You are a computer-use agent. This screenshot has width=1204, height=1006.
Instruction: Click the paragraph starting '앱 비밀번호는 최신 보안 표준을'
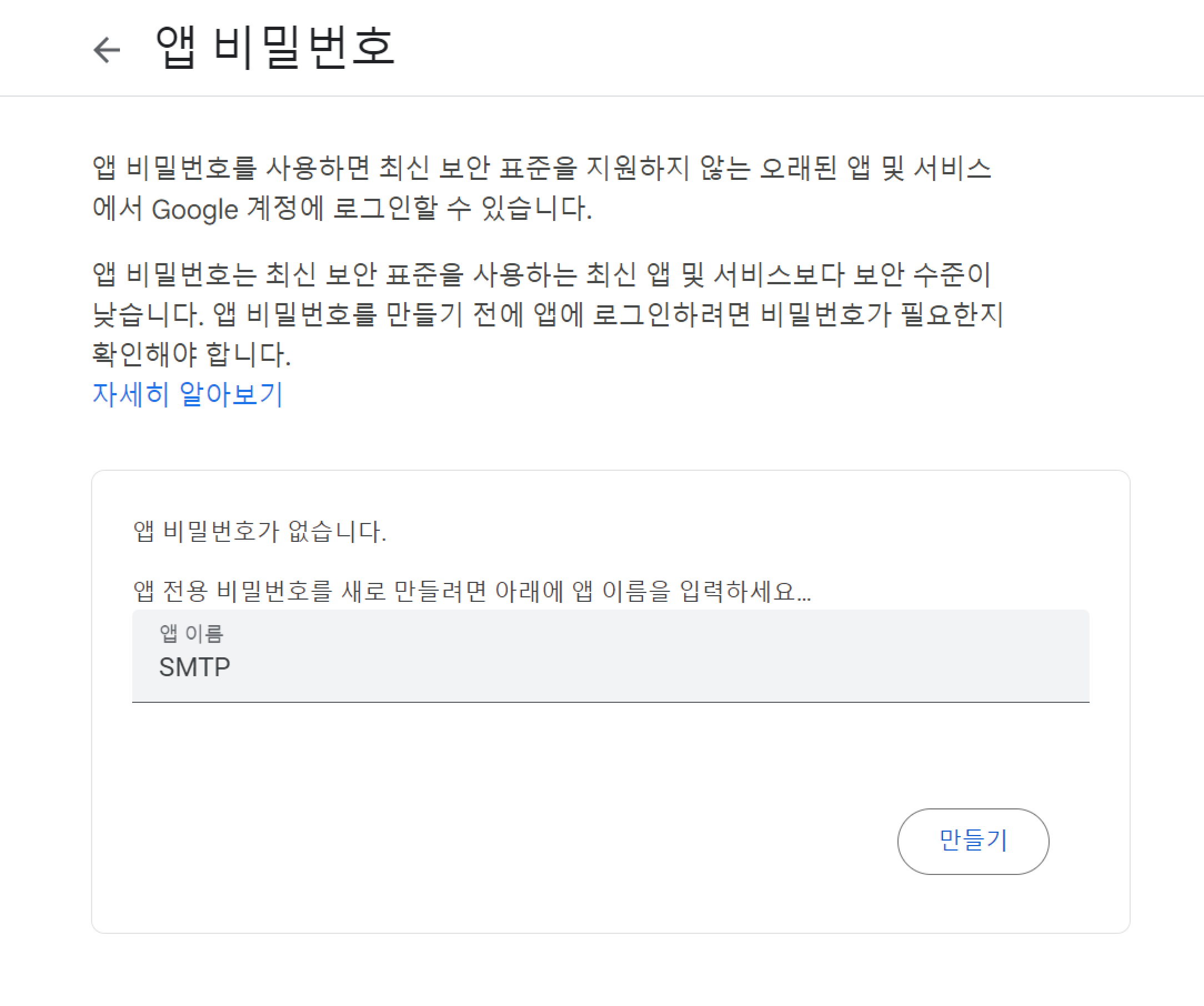(x=541, y=275)
